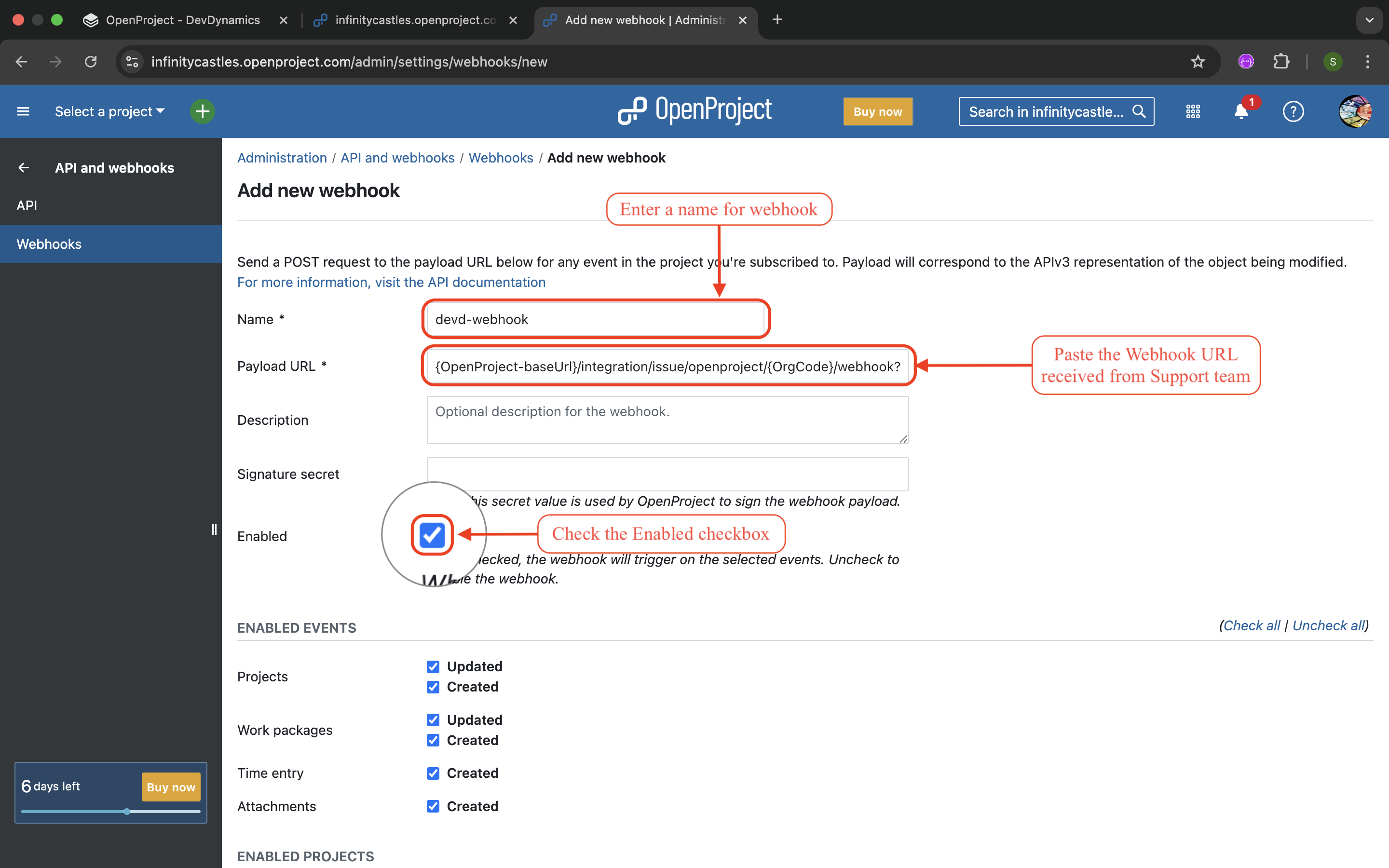Image resolution: width=1389 pixels, height=868 pixels.
Task: Toggle the Enabled checkbox
Action: click(x=432, y=535)
